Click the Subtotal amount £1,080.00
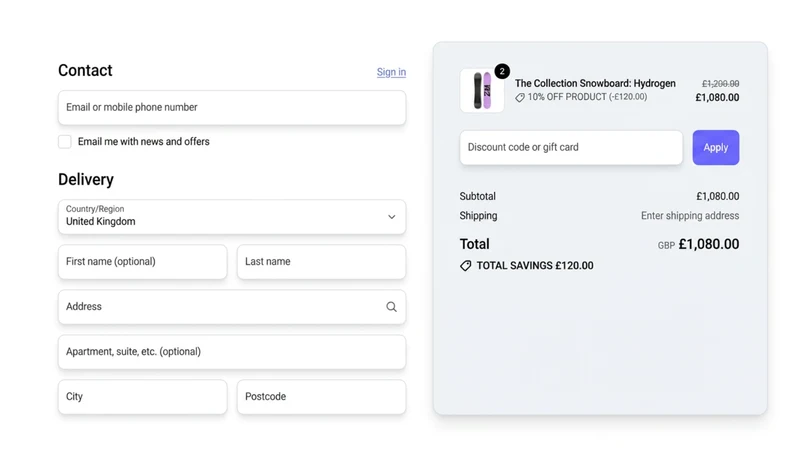The image size is (800, 450). [x=717, y=196]
